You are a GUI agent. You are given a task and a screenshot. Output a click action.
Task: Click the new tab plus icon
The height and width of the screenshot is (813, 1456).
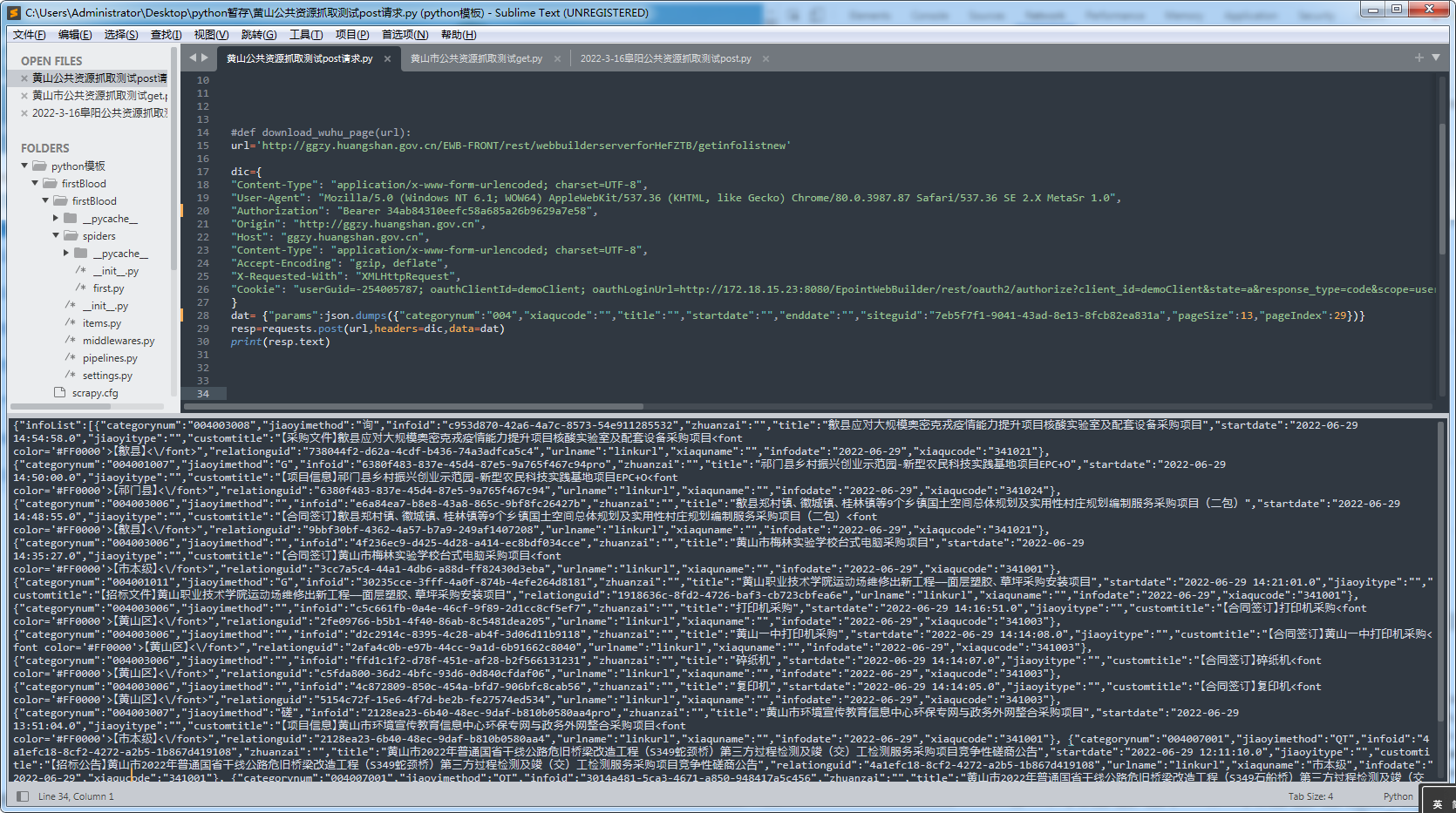tap(1419, 58)
